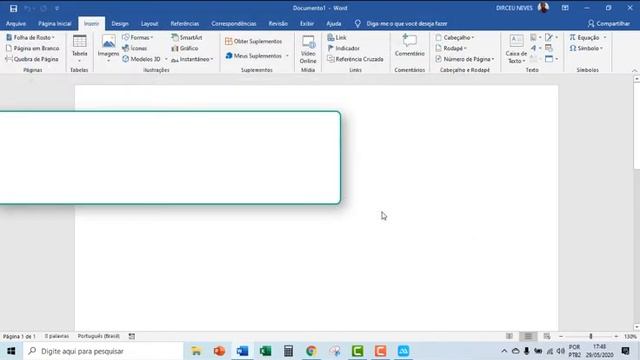Open the Windows Start menu
640x360 pixels.
11,351
